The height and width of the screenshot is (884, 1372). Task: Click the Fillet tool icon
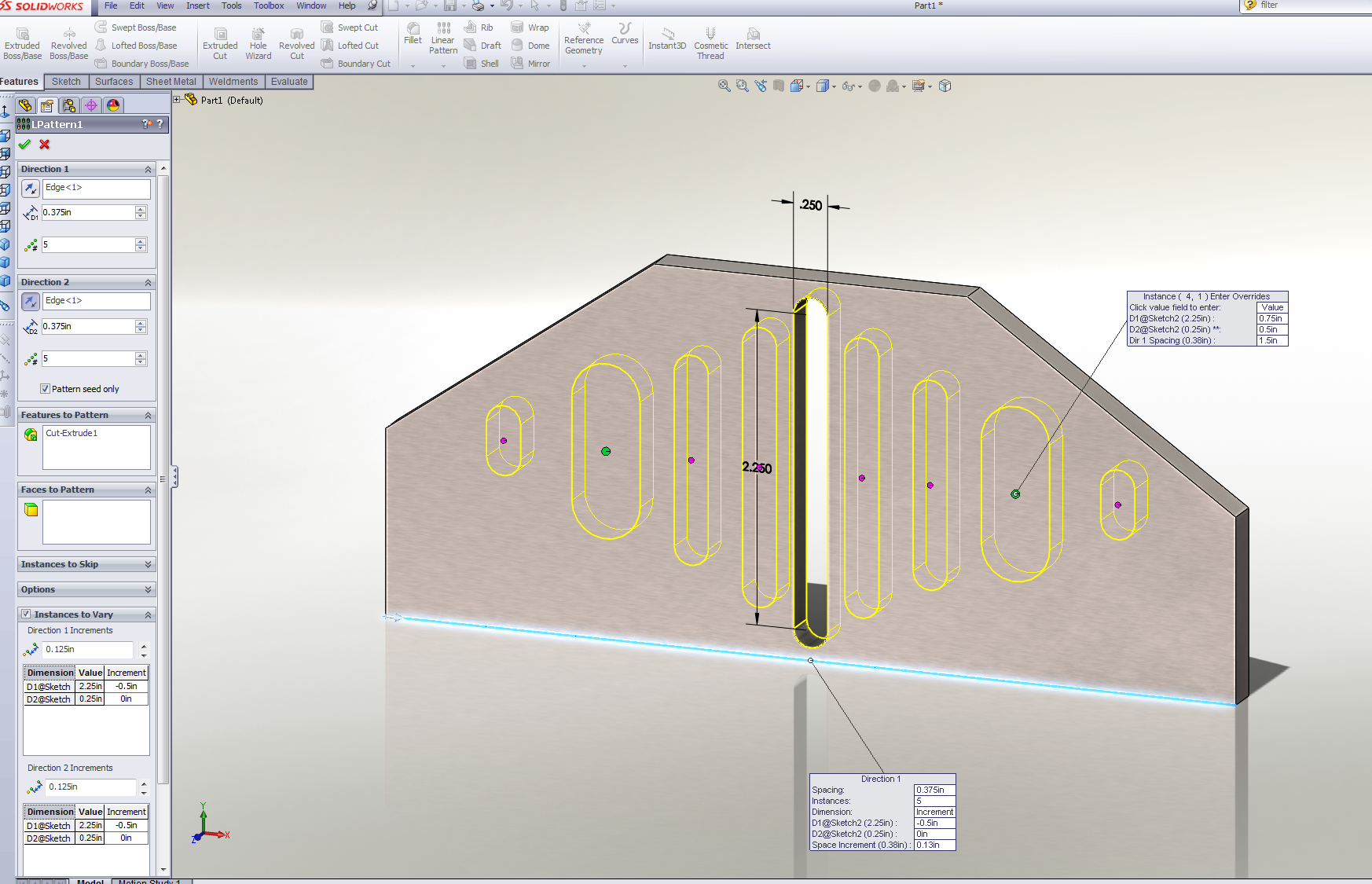click(413, 29)
